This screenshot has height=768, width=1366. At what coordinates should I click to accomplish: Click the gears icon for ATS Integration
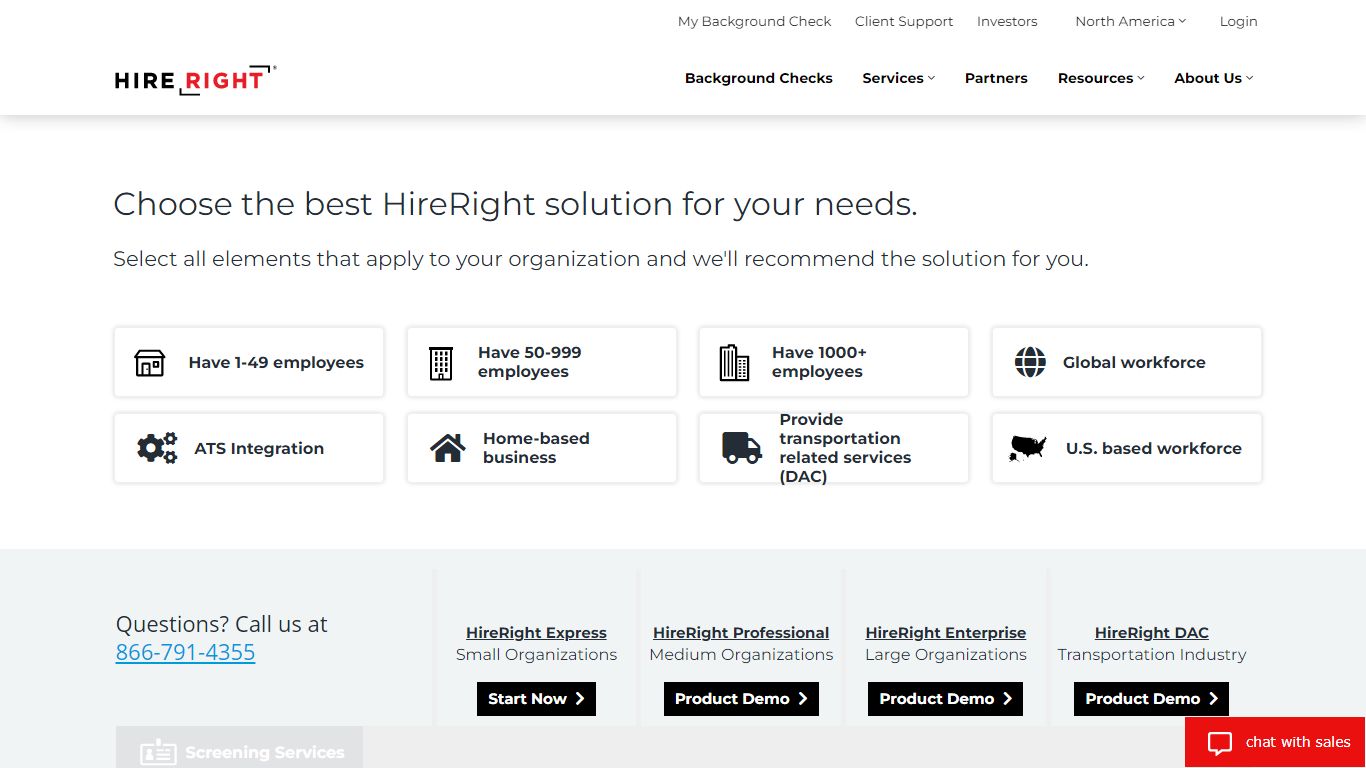point(157,448)
